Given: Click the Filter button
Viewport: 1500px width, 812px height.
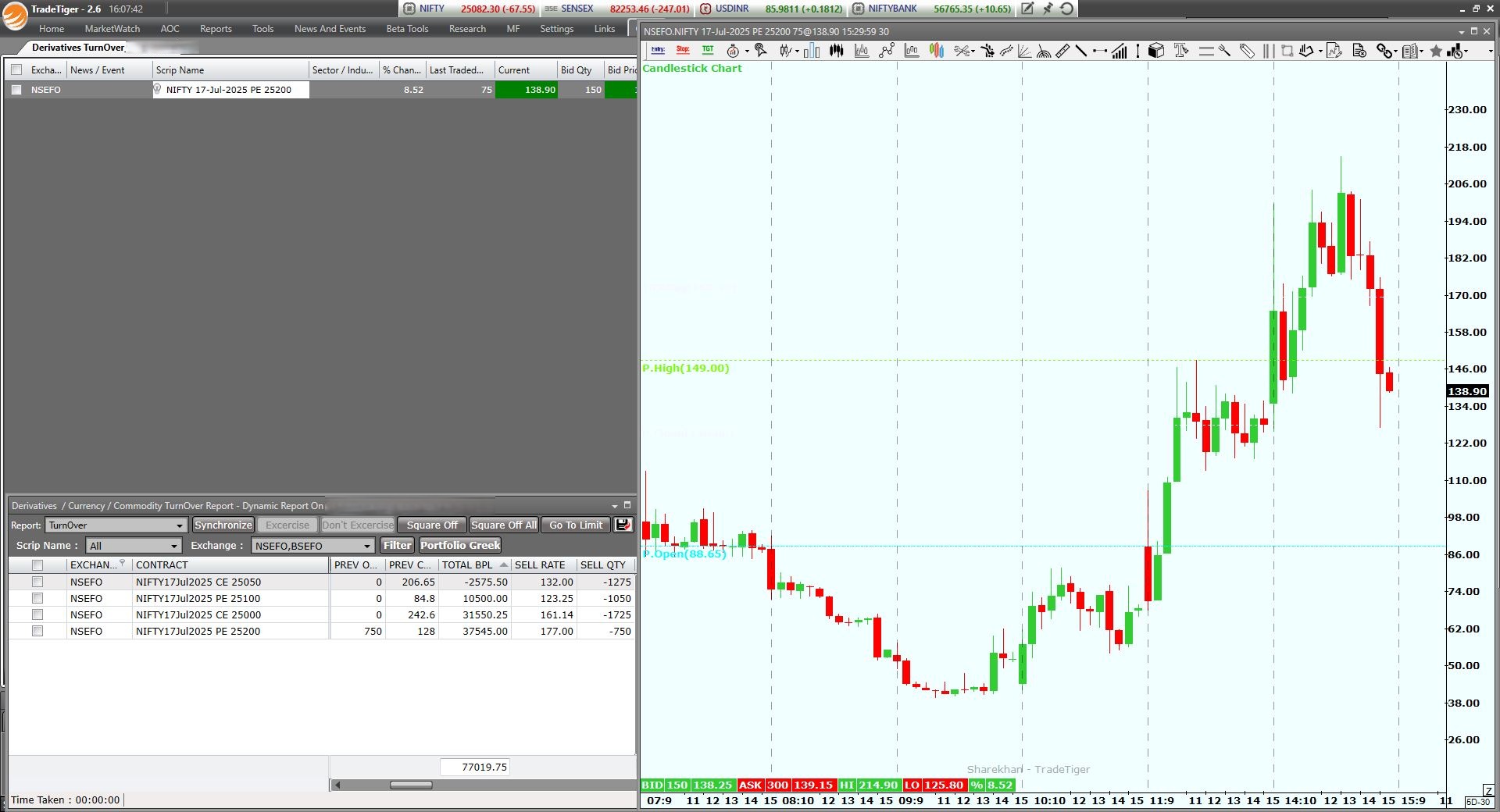Looking at the screenshot, I should 398,545.
